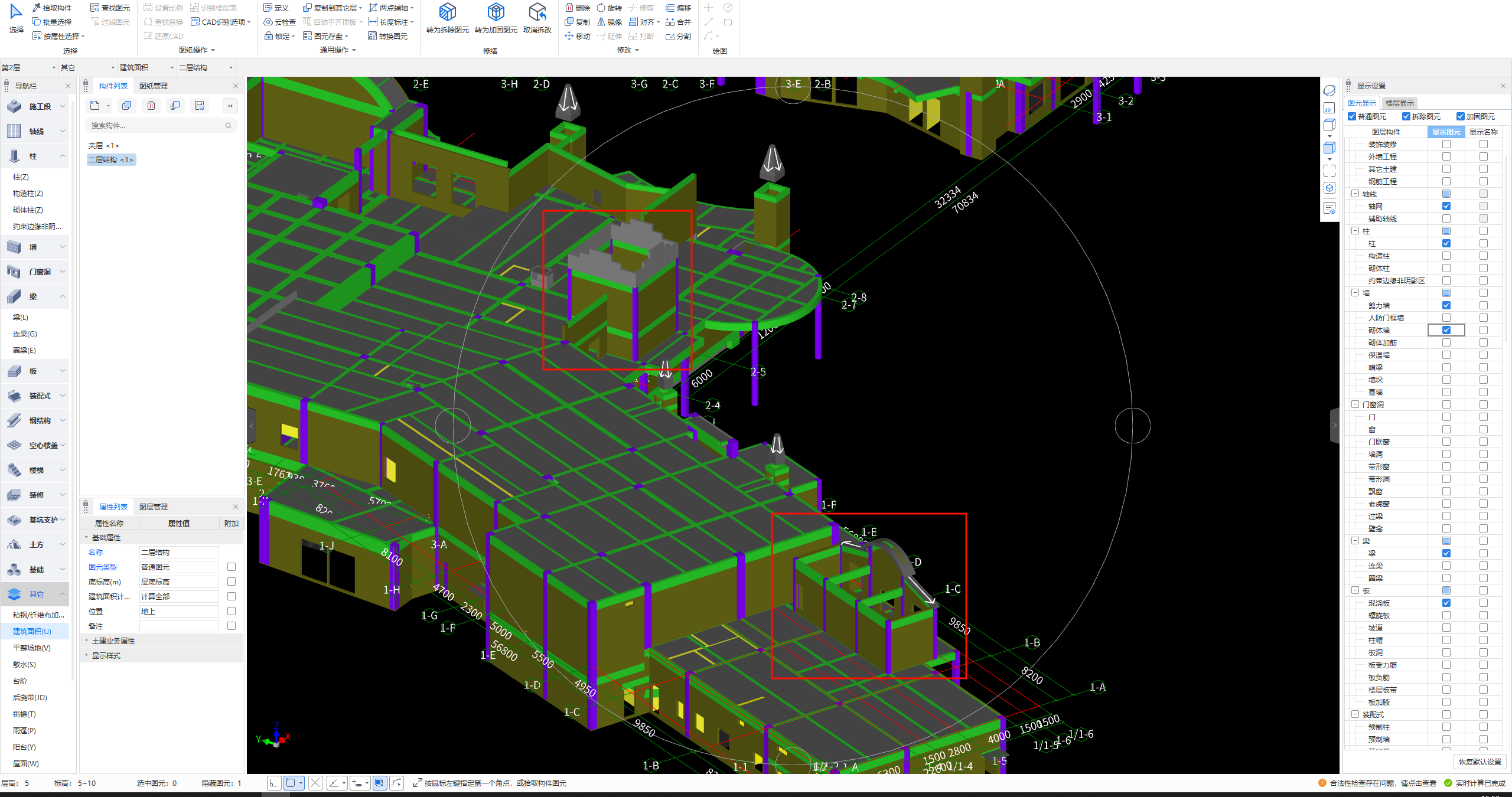
Task: Collapse the 门窗洞 tree group
Action: click(1355, 404)
